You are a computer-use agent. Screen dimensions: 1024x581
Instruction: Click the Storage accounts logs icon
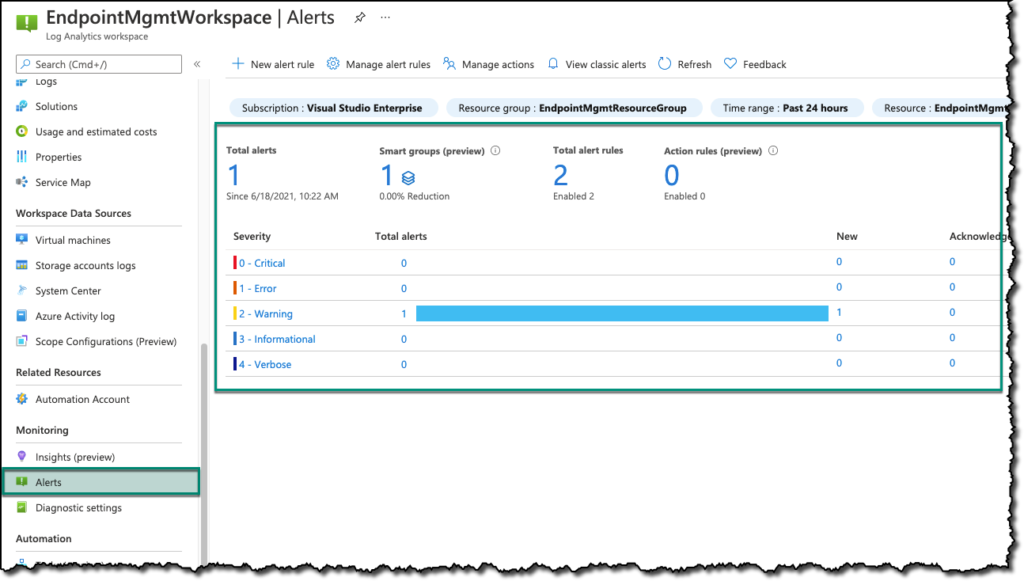click(22, 265)
